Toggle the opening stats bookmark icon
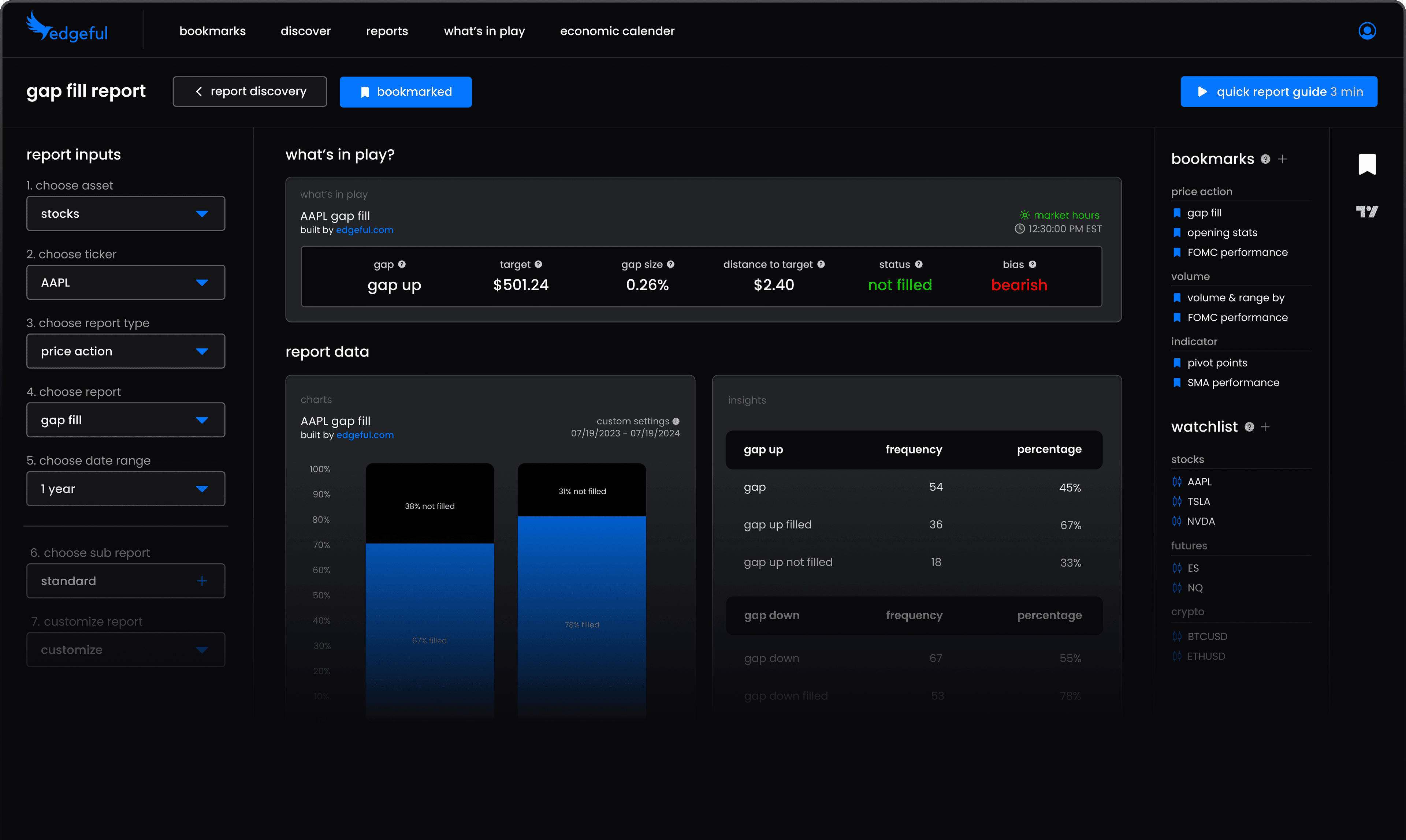Screen dimensions: 1406x840 point(1177,233)
